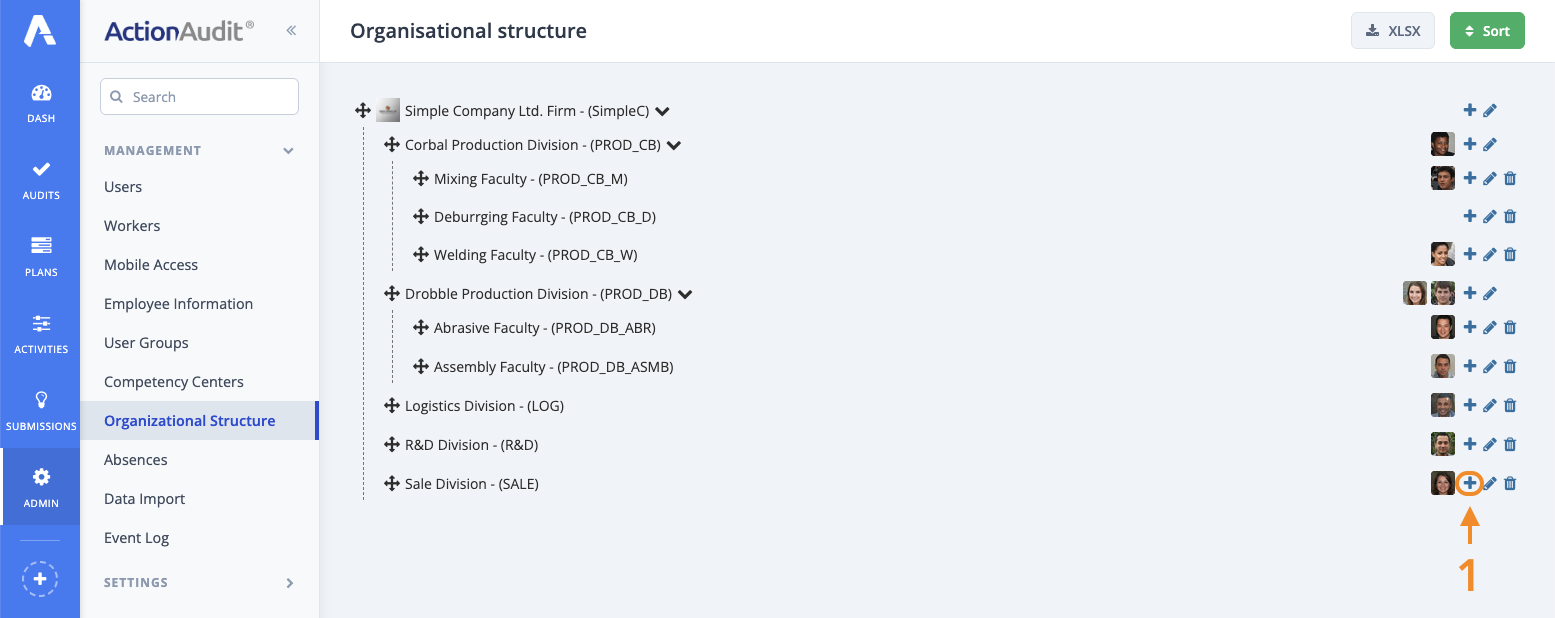
Task: Open the Audits section from the sidebar
Action: click(x=40, y=181)
